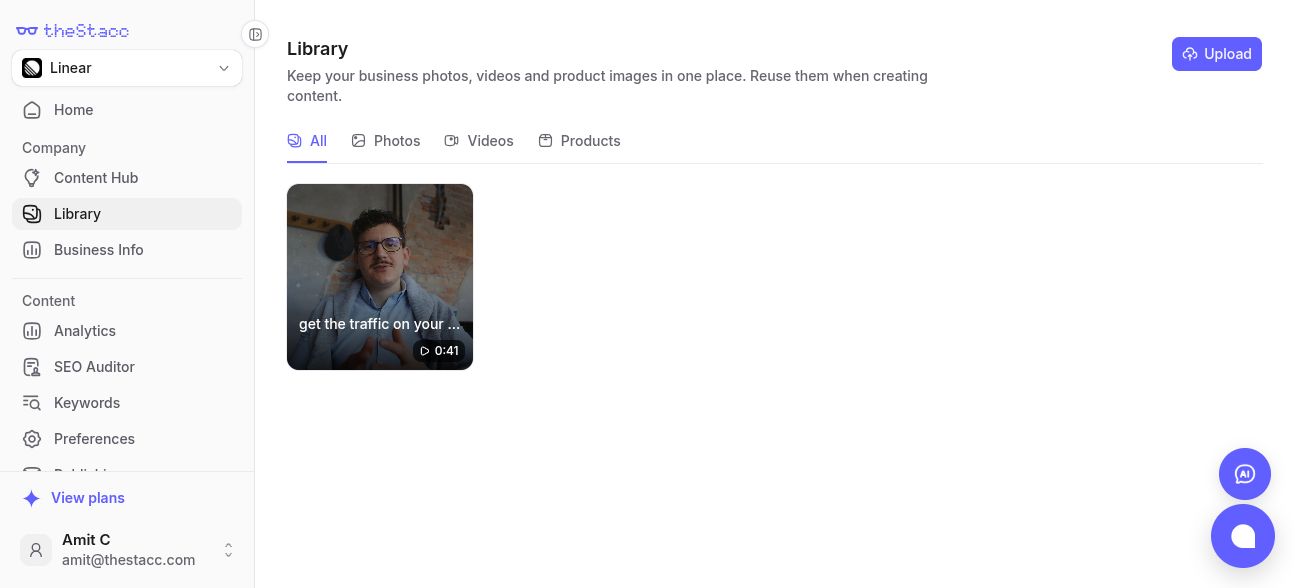Open Preferences in the sidebar
This screenshot has height=588, width=1310.
127,439
